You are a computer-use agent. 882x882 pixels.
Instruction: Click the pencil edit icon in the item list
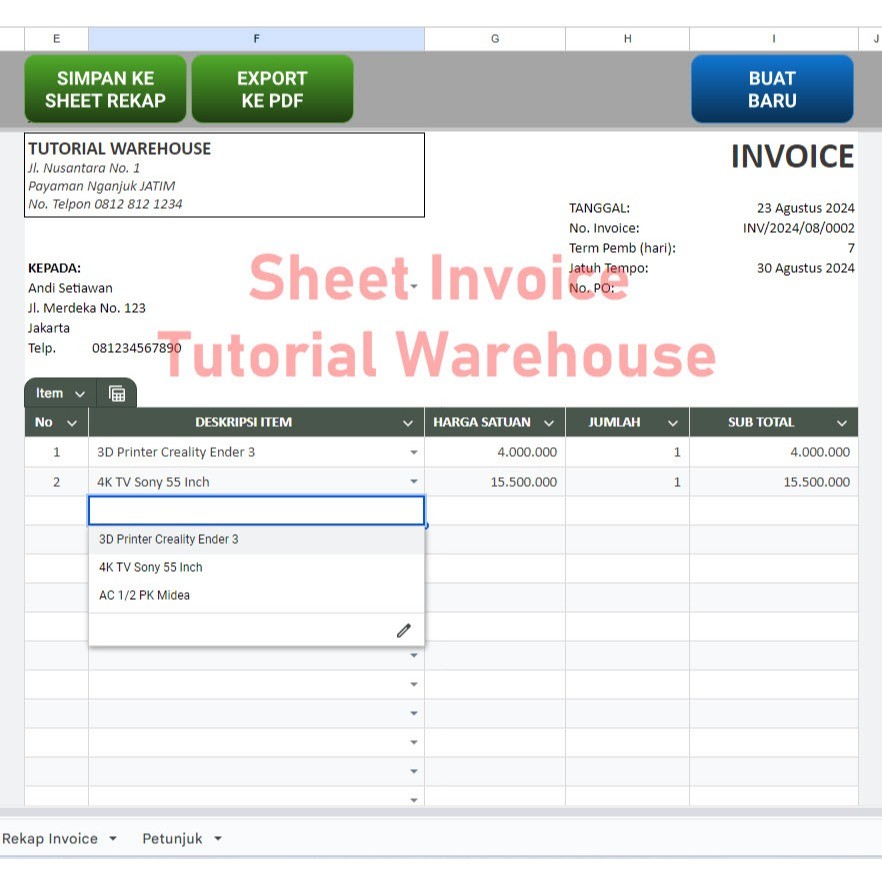(404, 630)
